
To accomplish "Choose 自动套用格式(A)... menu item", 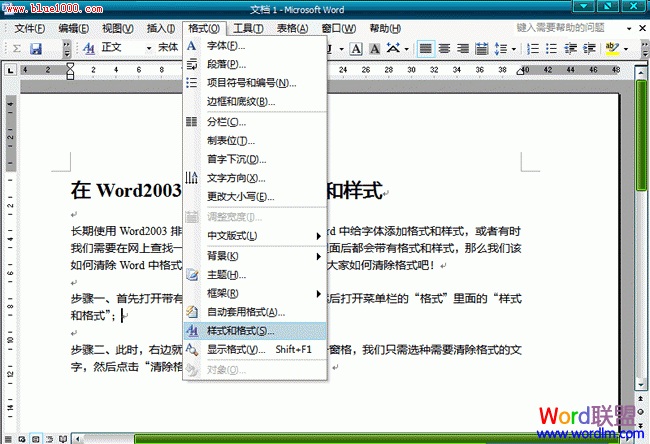I will tap(255, 312).
